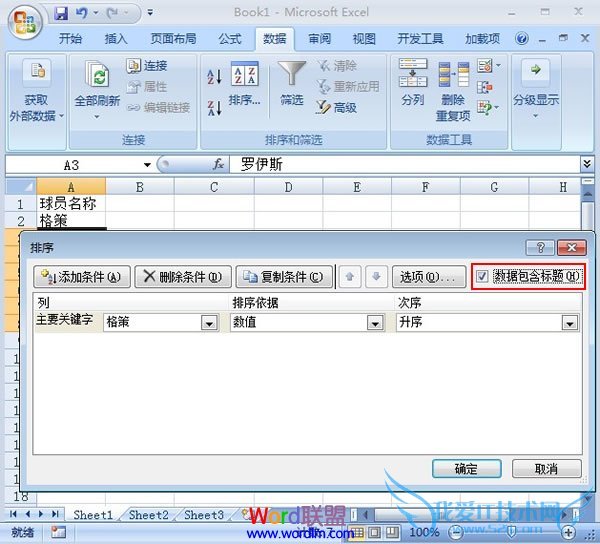Click the Redo icon in quick access toolbar
The width and height of the screenshot is (600, 544).
112,13
